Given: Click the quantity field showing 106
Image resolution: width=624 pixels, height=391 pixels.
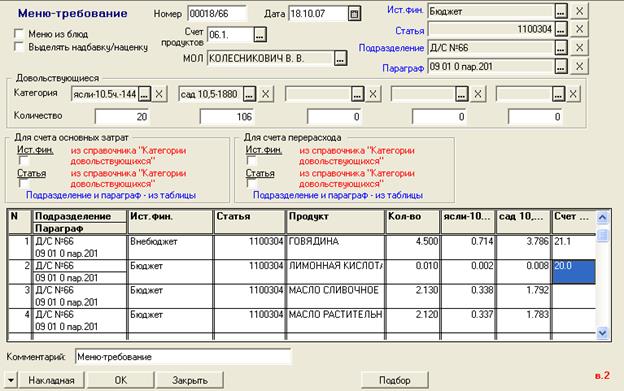Looking at the screenshot, I should click(227, 117).
